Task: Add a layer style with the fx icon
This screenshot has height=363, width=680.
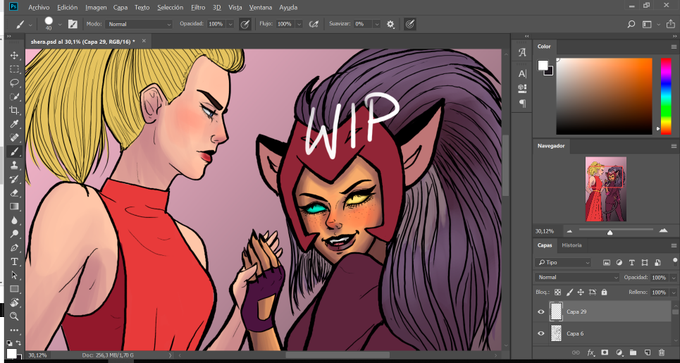Action: pos(590,353)
